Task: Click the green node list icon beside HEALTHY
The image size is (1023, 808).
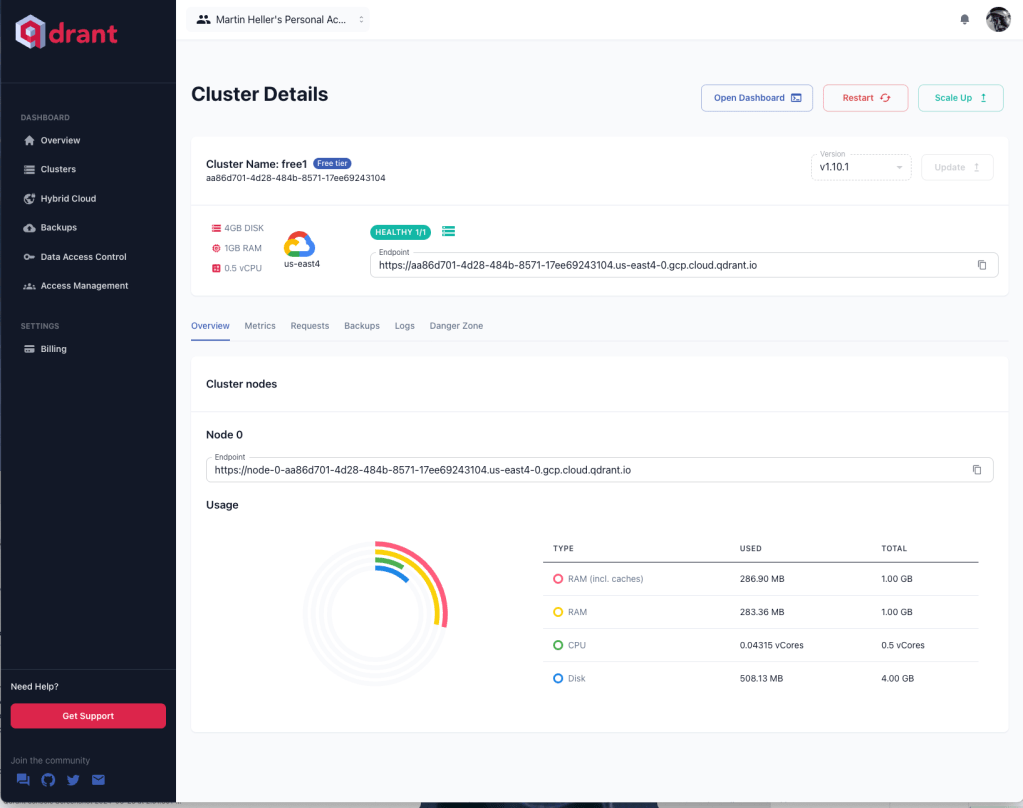Action: pyautogui.click(x=448, y=232)
